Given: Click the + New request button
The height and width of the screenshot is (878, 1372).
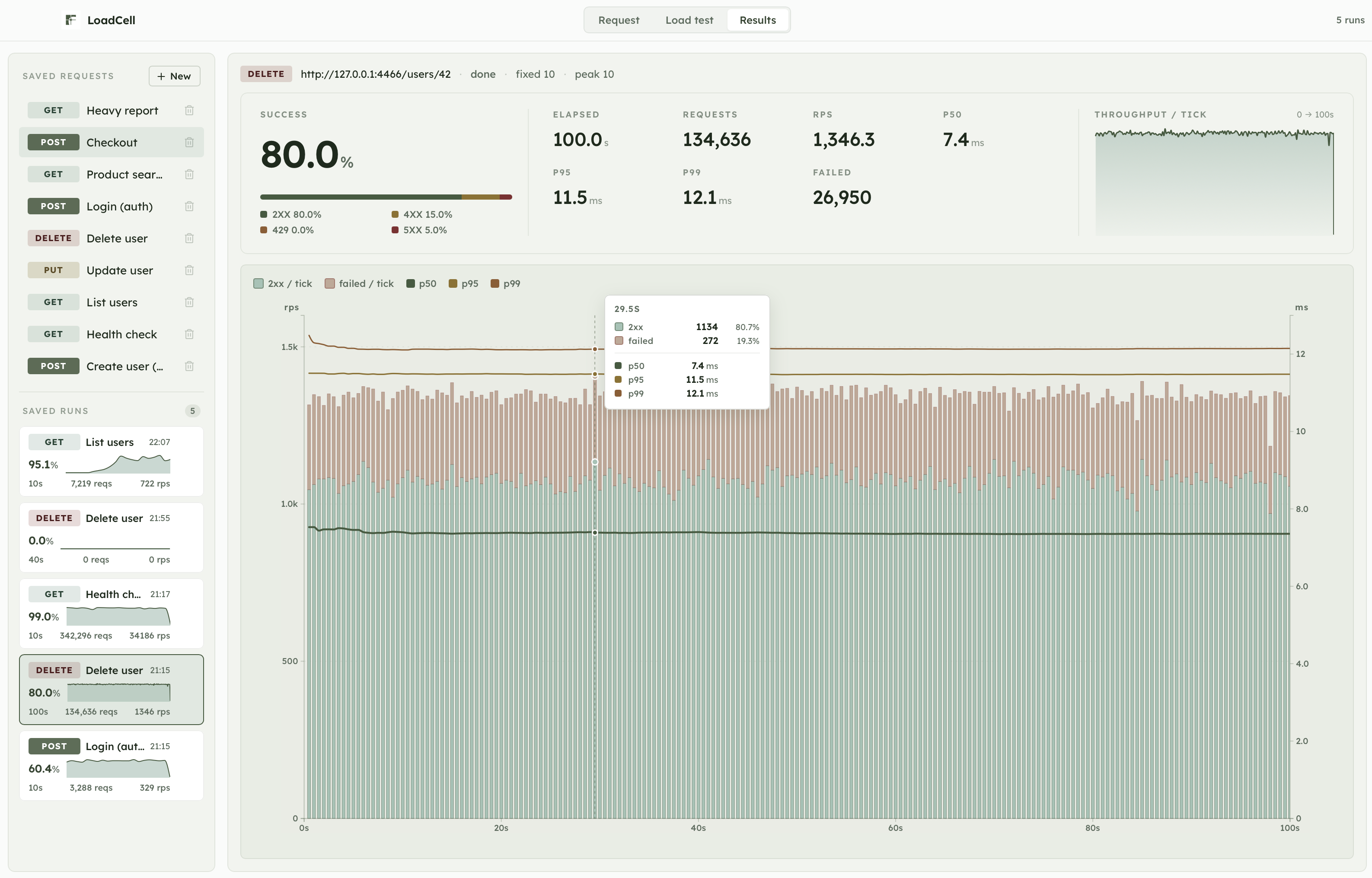Looking at the screenshot, I should coord(175,76).
